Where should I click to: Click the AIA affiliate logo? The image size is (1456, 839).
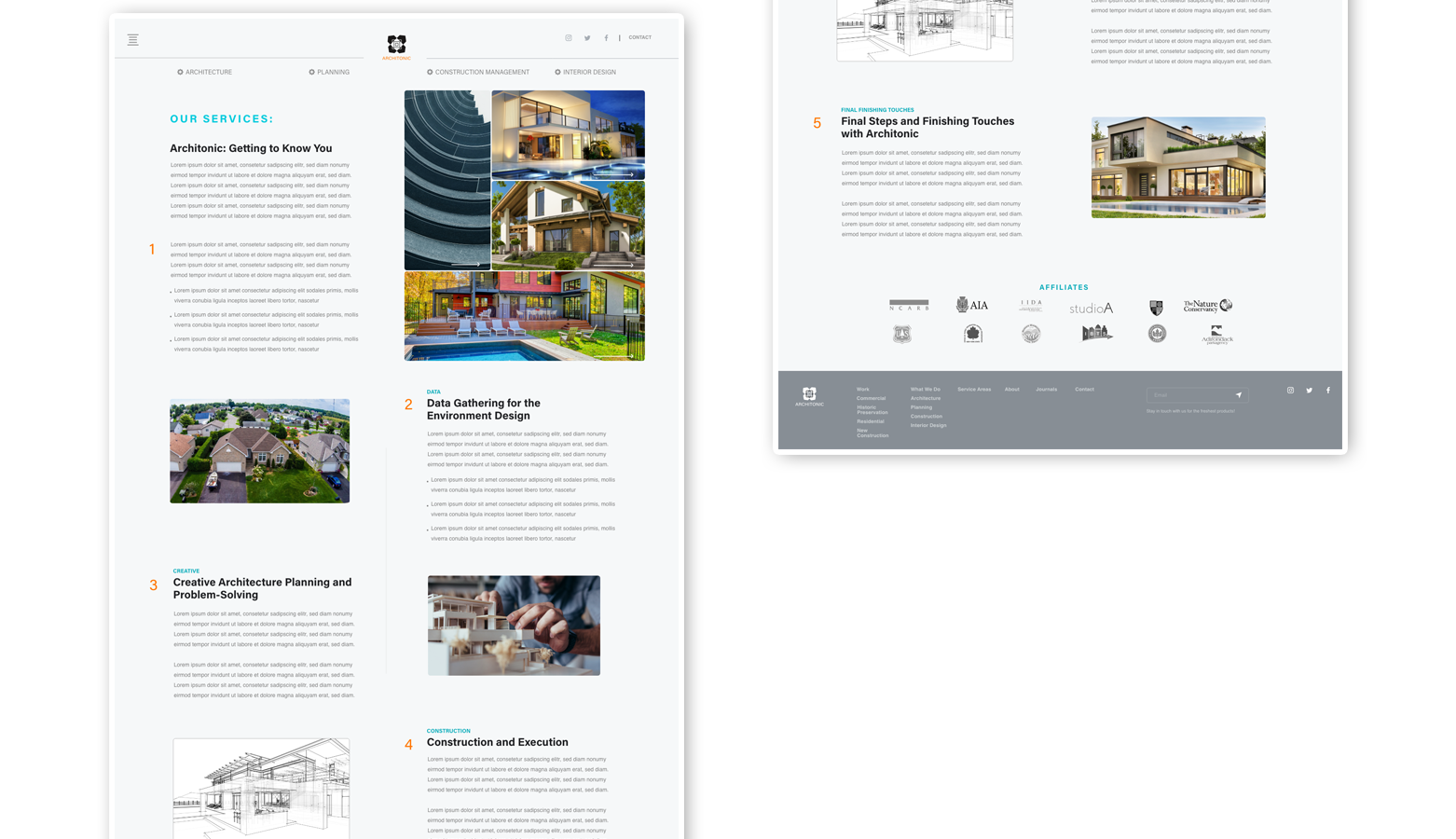pos(972,305)
